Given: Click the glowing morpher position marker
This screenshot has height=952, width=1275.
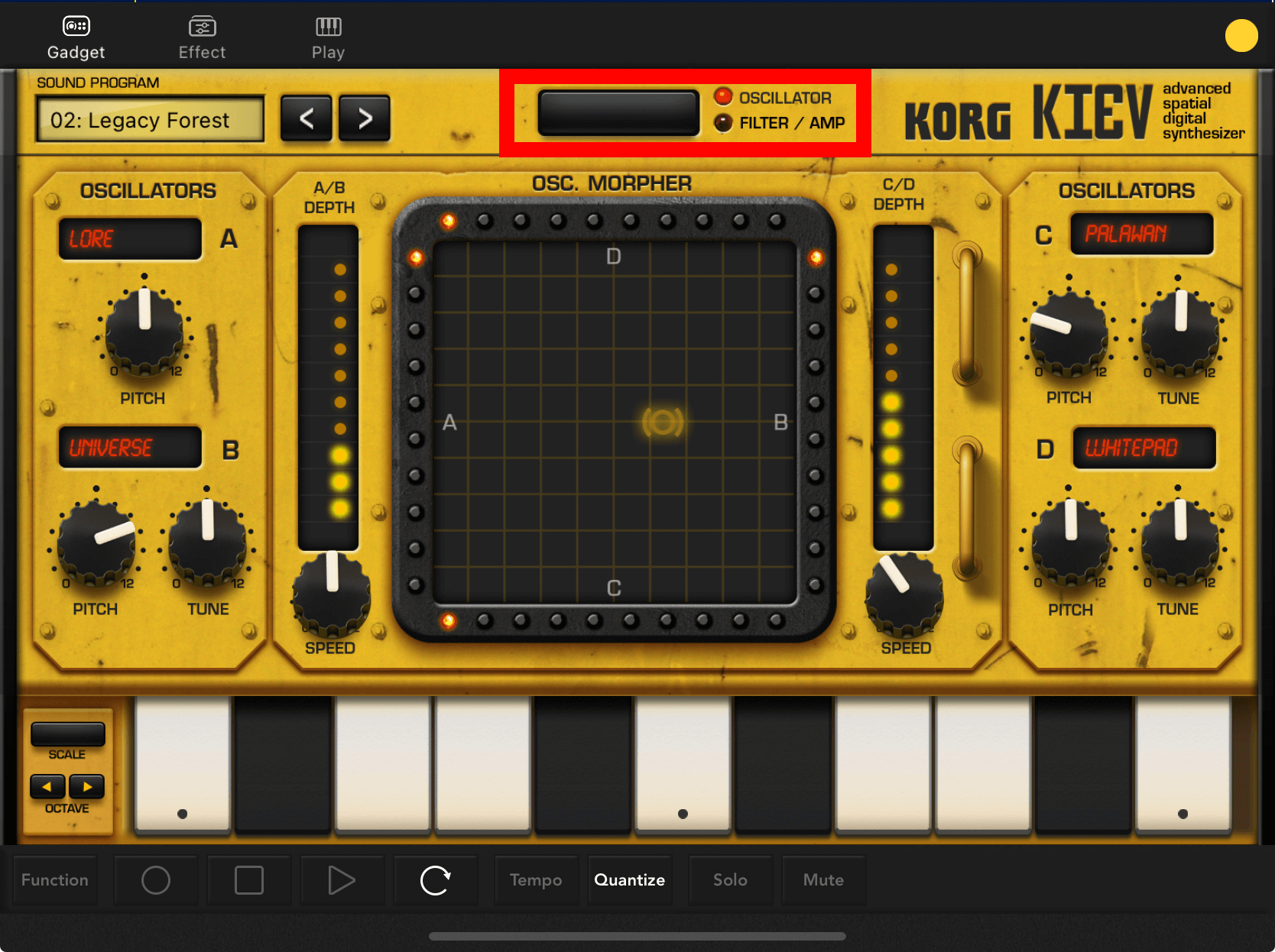Looking at the screenshot, I should [663, 422].
